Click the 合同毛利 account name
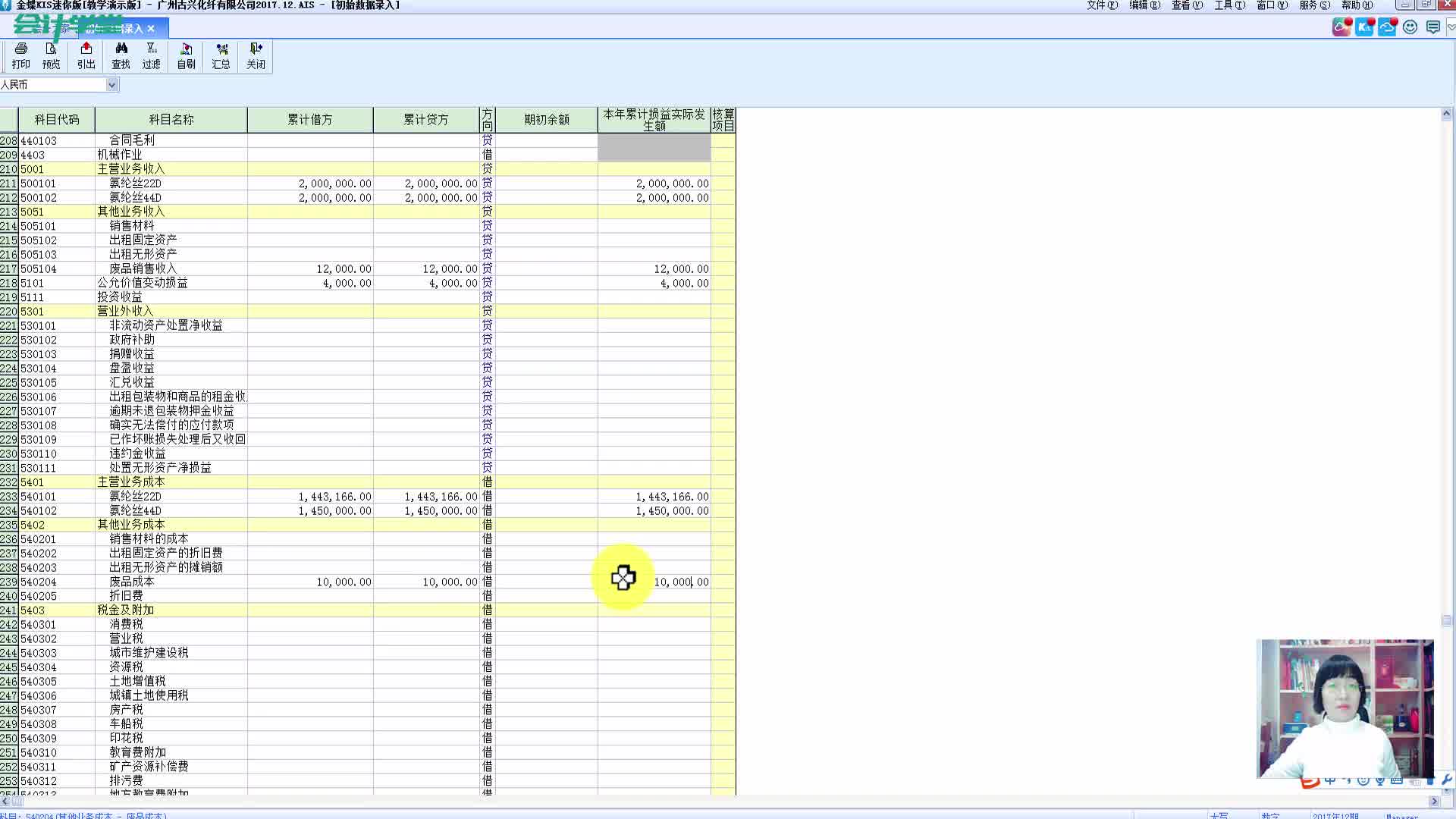 click(132, 140)
